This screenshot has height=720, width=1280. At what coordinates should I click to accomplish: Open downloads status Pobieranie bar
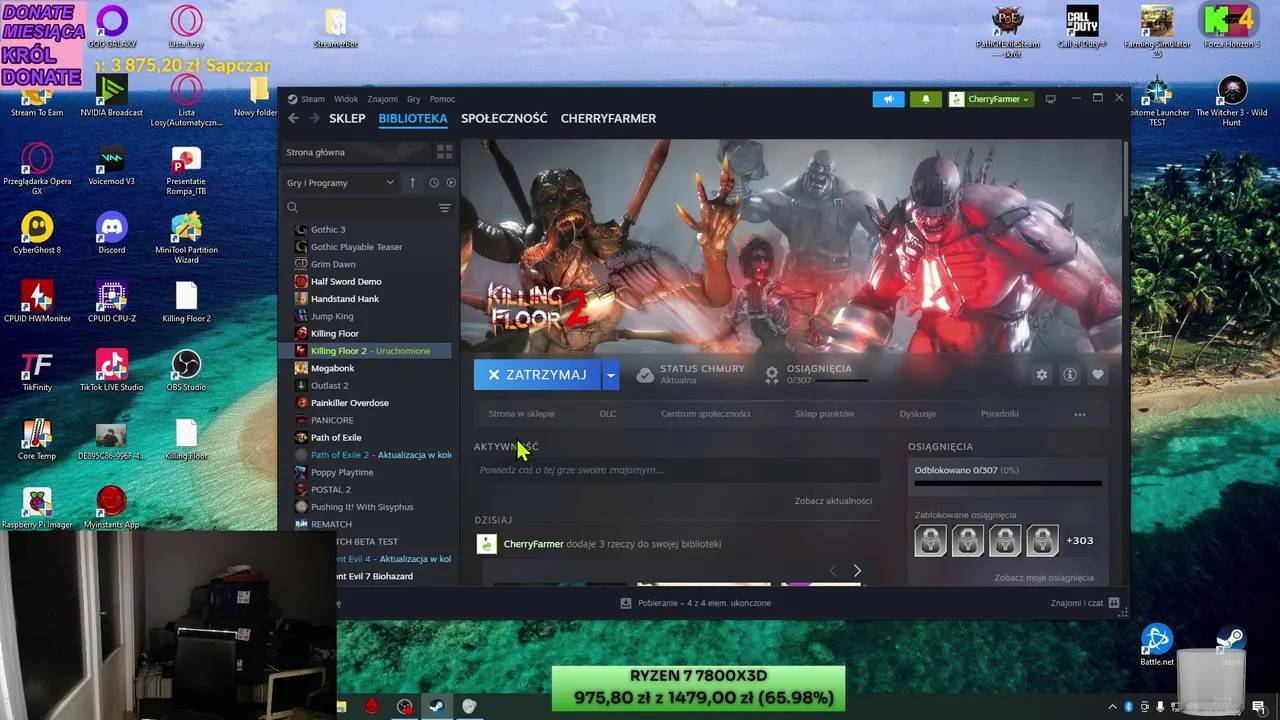pos(695,603)
